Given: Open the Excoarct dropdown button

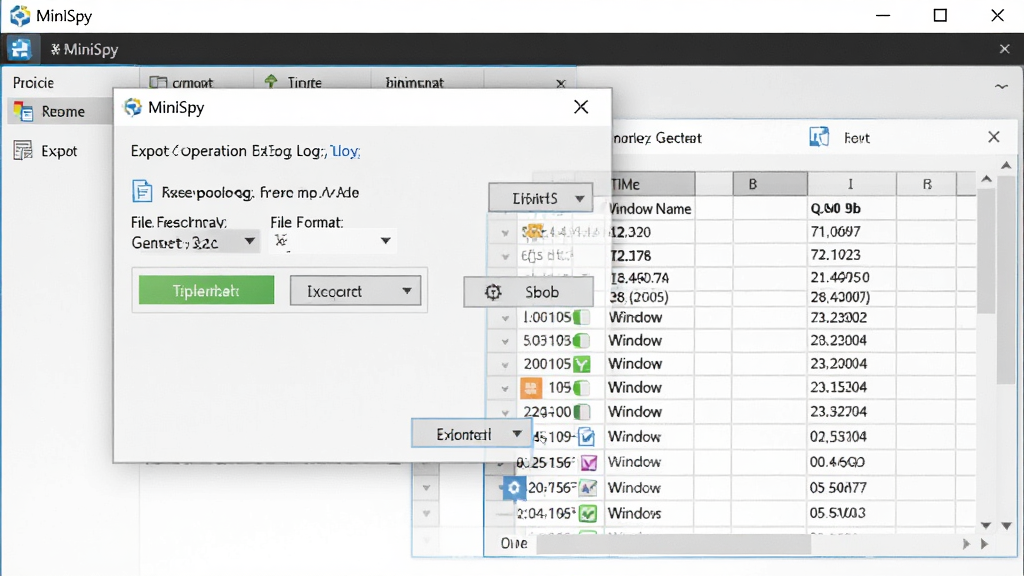Looking at the screenshot, I should (355, 291).
